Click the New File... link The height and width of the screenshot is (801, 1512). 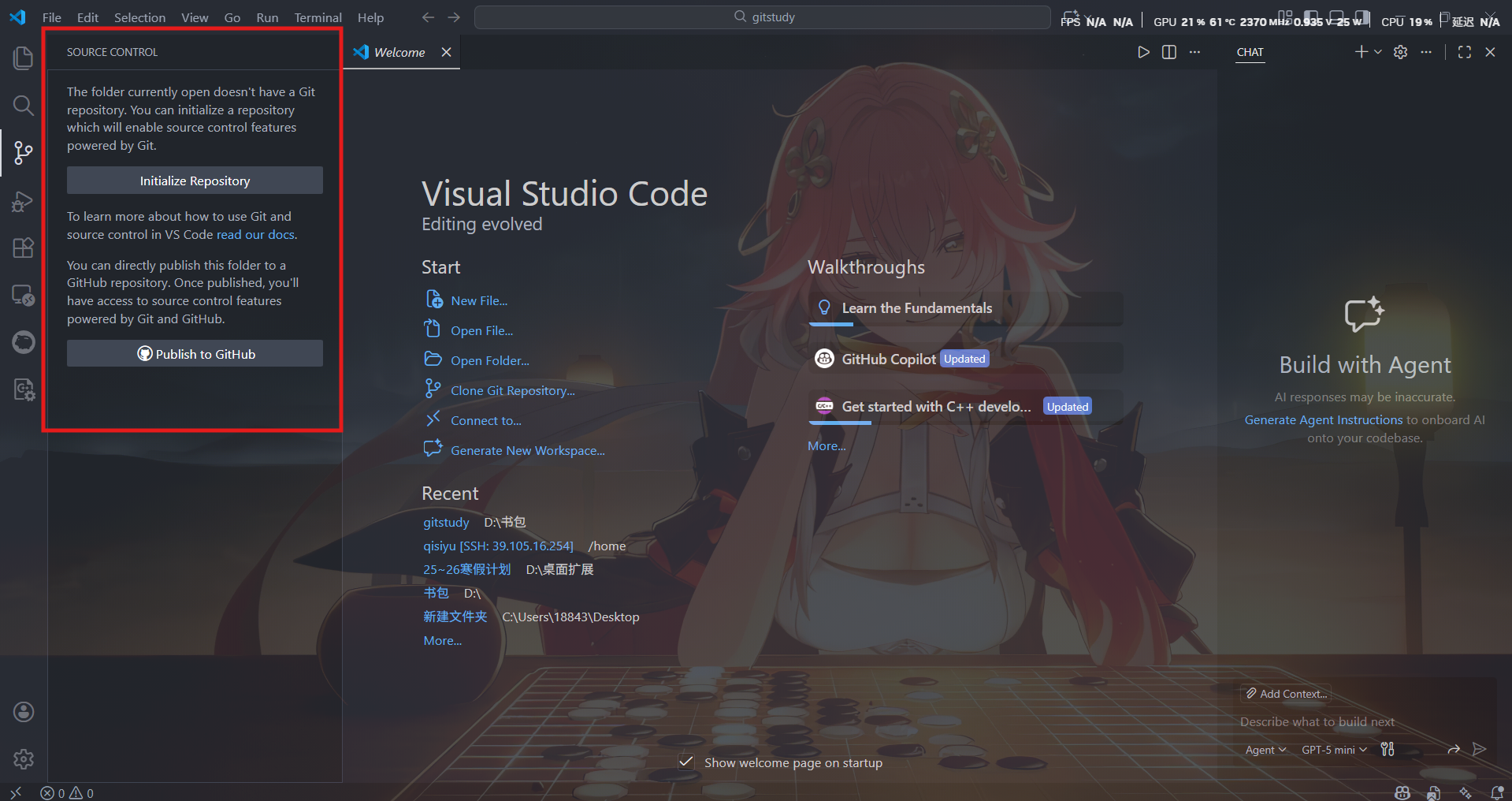[x=479, y=301]
